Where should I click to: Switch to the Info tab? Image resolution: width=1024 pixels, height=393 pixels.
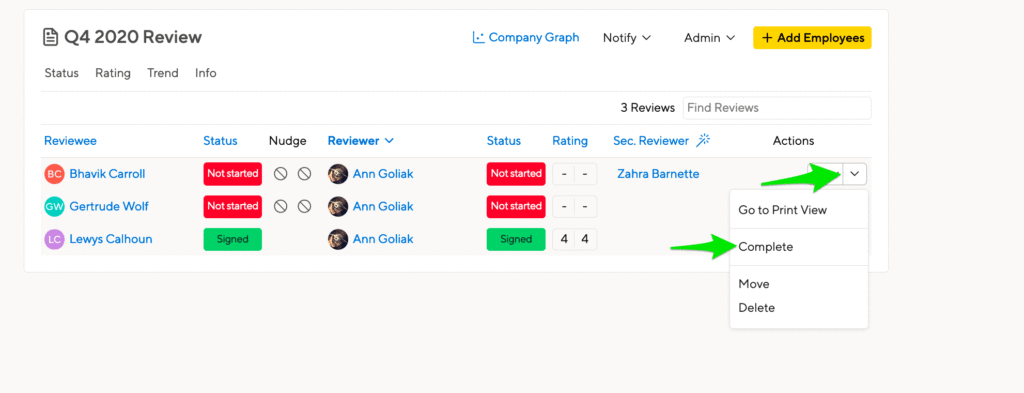point(206,73)
